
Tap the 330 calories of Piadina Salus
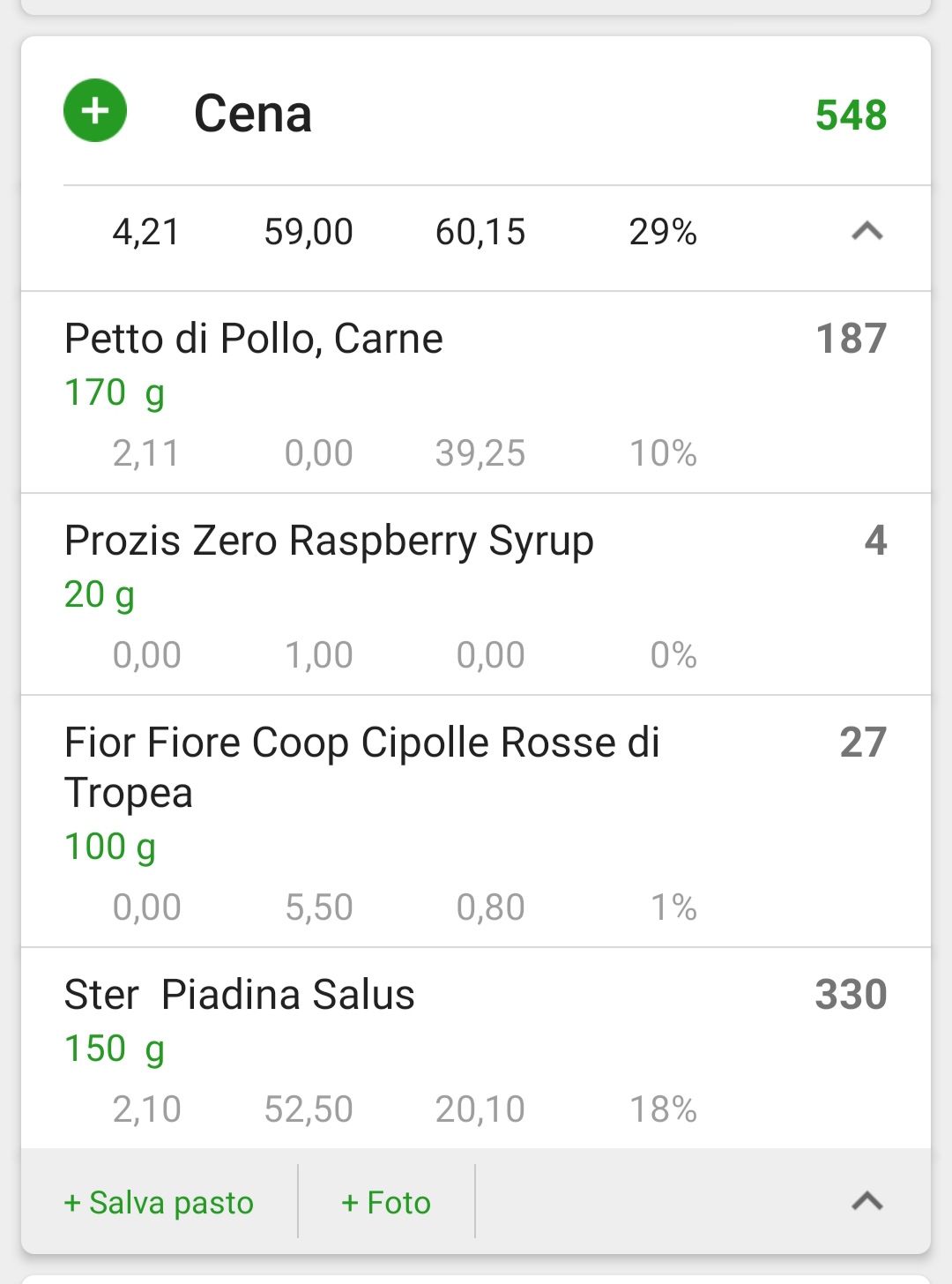851,995
